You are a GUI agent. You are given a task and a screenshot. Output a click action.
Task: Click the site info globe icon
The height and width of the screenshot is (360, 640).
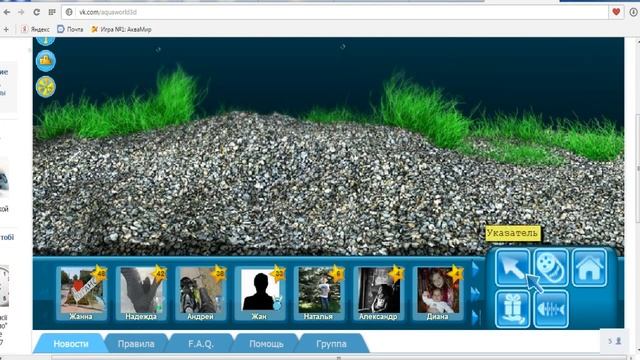point(69,12)
